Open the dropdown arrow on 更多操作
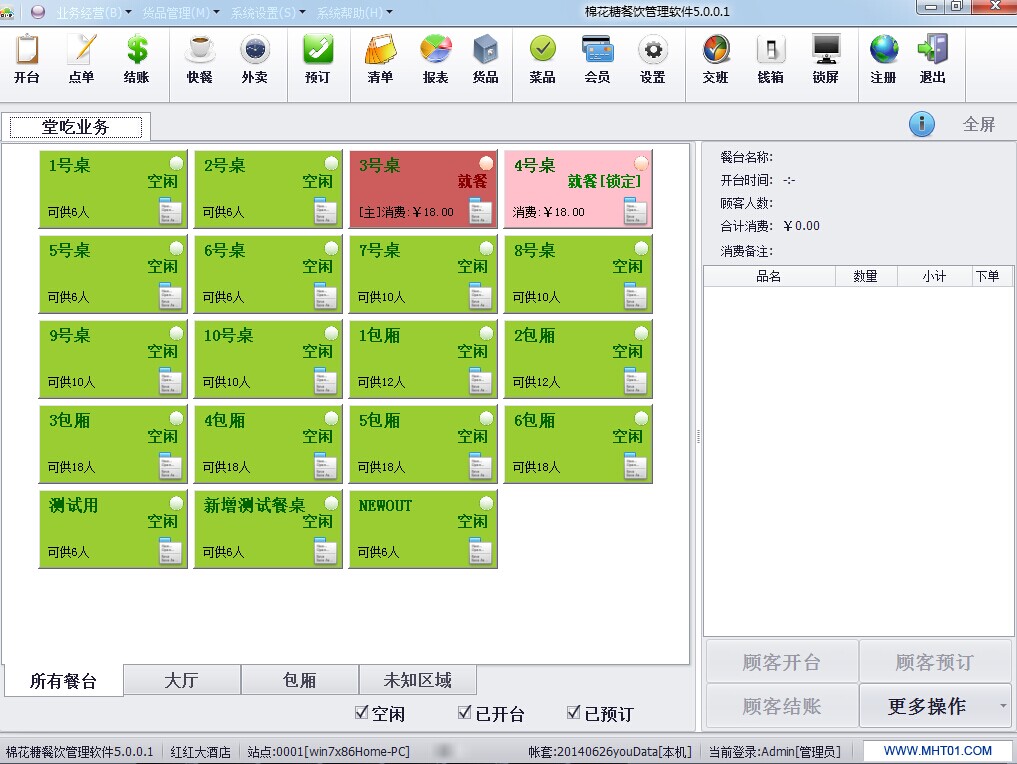1017x764 pixels. click(1003, 706)
